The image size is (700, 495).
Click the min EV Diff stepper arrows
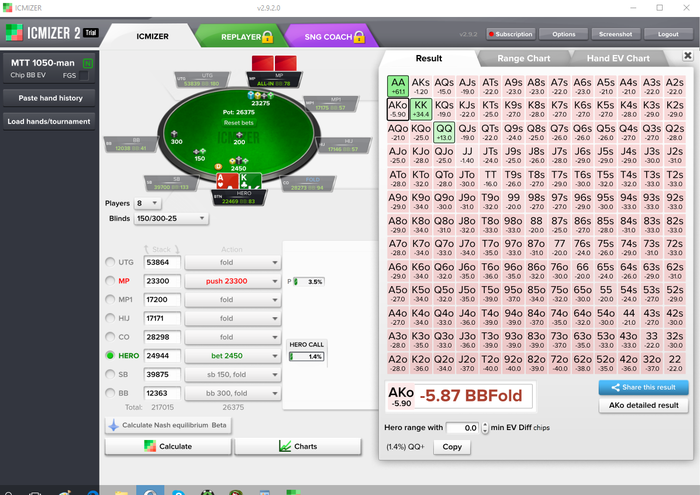click(x=485, y=428)
